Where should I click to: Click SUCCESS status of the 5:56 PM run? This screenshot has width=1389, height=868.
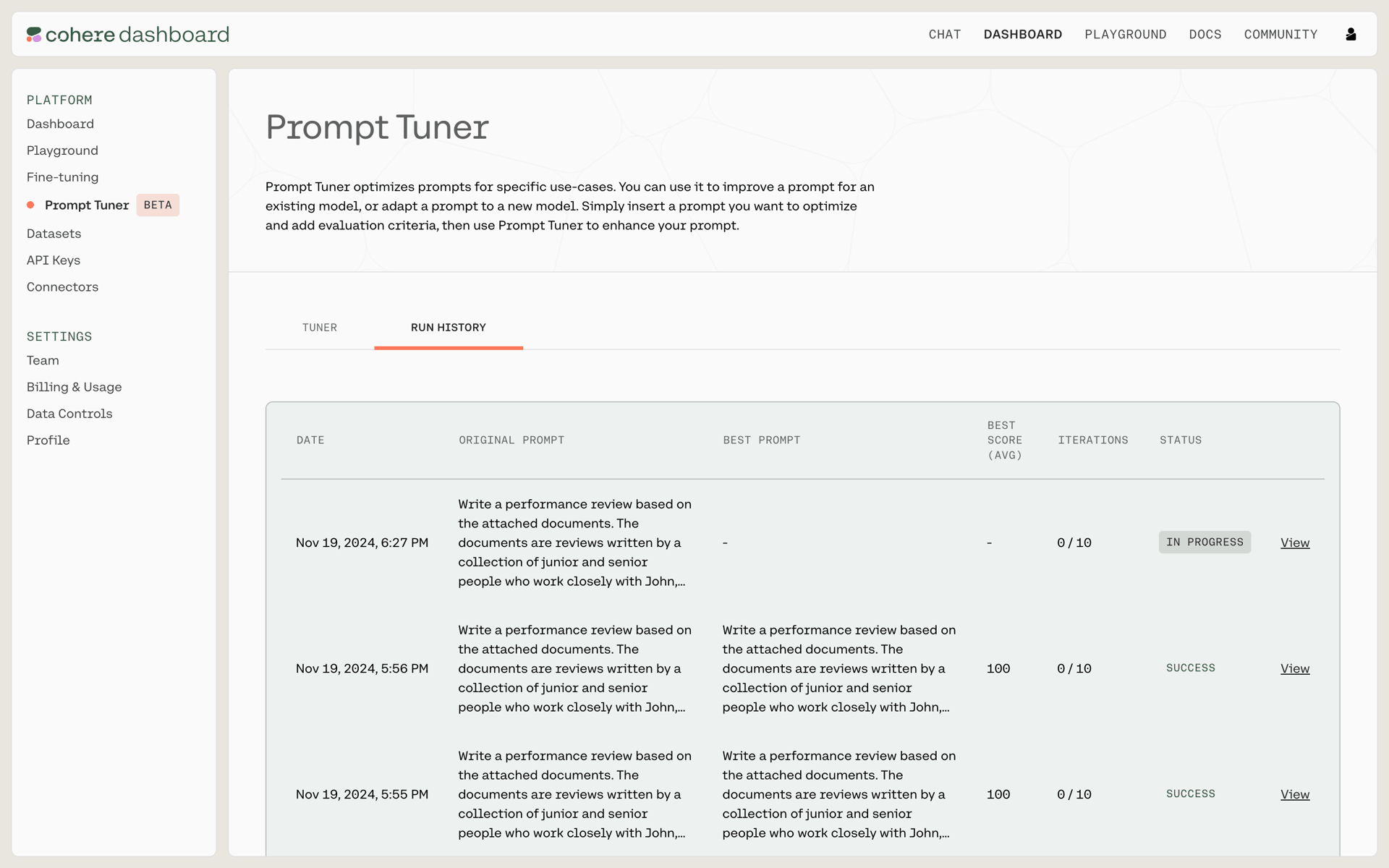pos(1191,668)
